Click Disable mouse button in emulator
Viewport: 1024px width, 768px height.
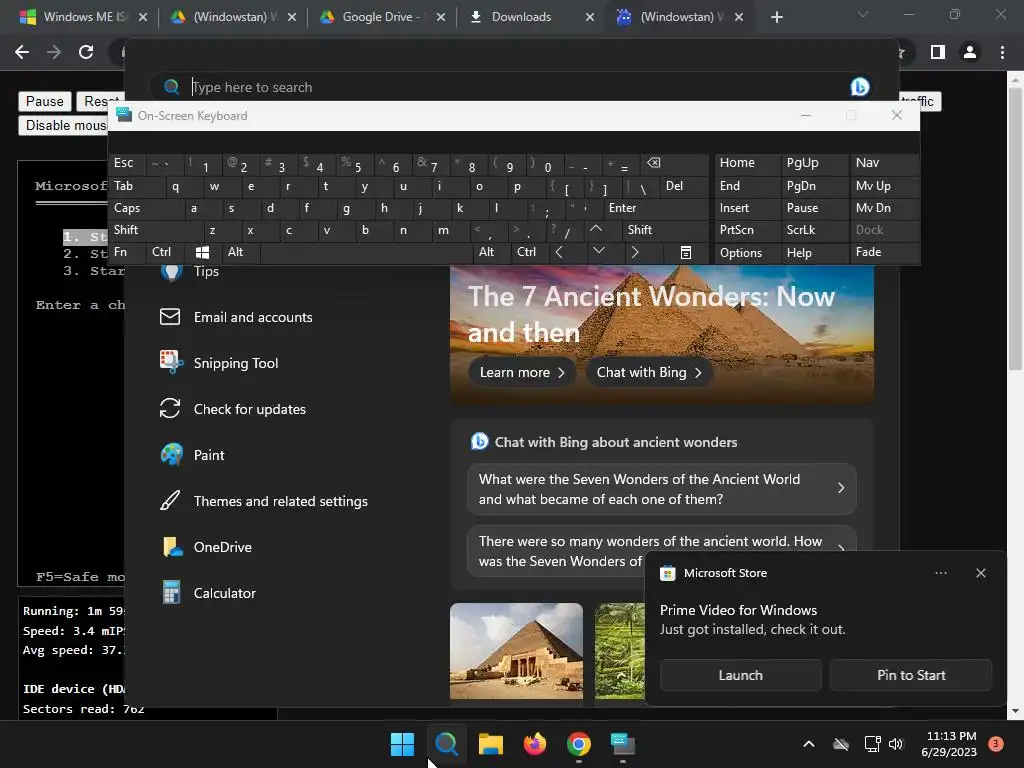click(65, 125)
